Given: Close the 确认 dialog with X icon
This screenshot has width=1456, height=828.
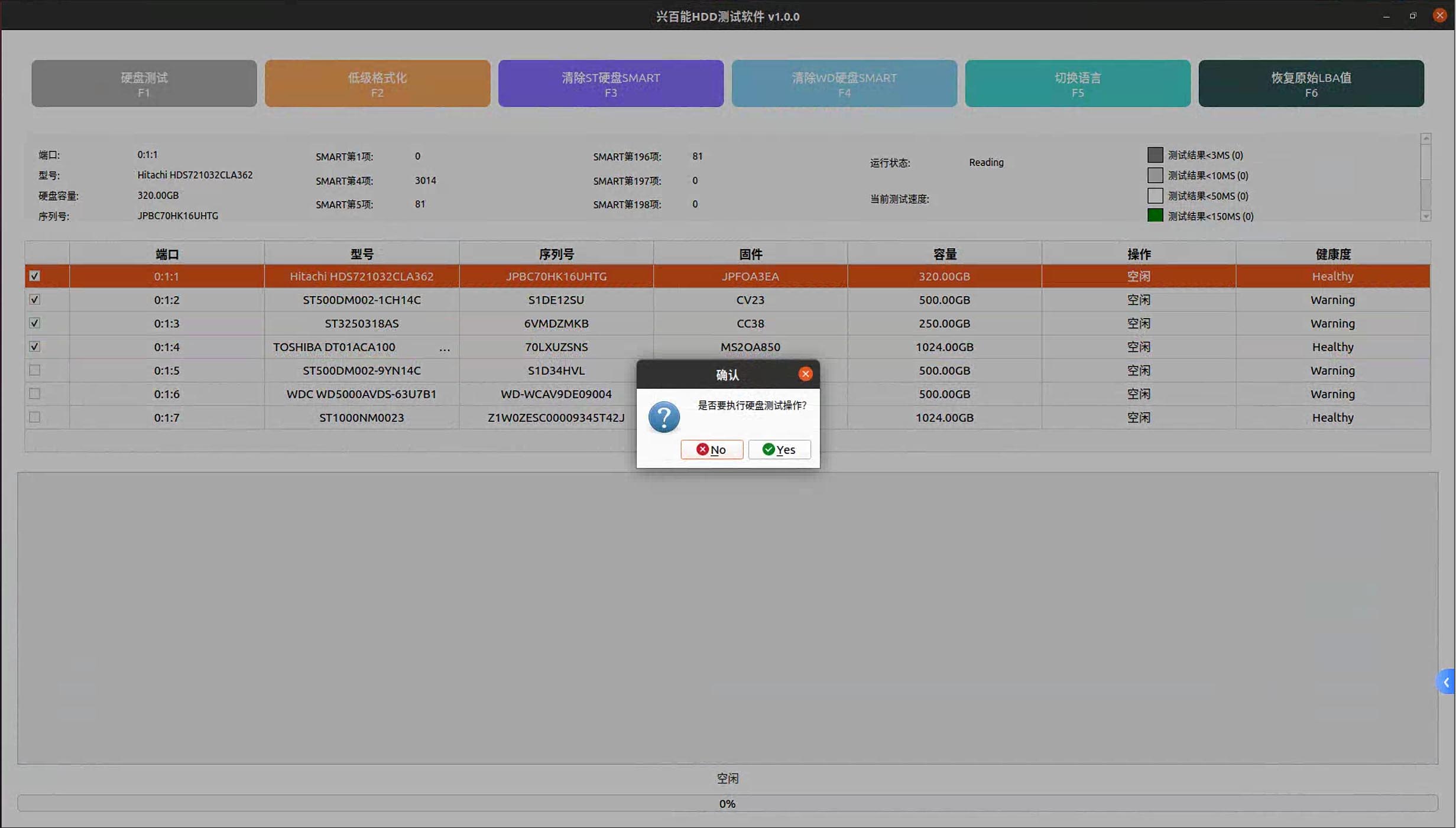Looking at the screenshot, I should point(805,374).
